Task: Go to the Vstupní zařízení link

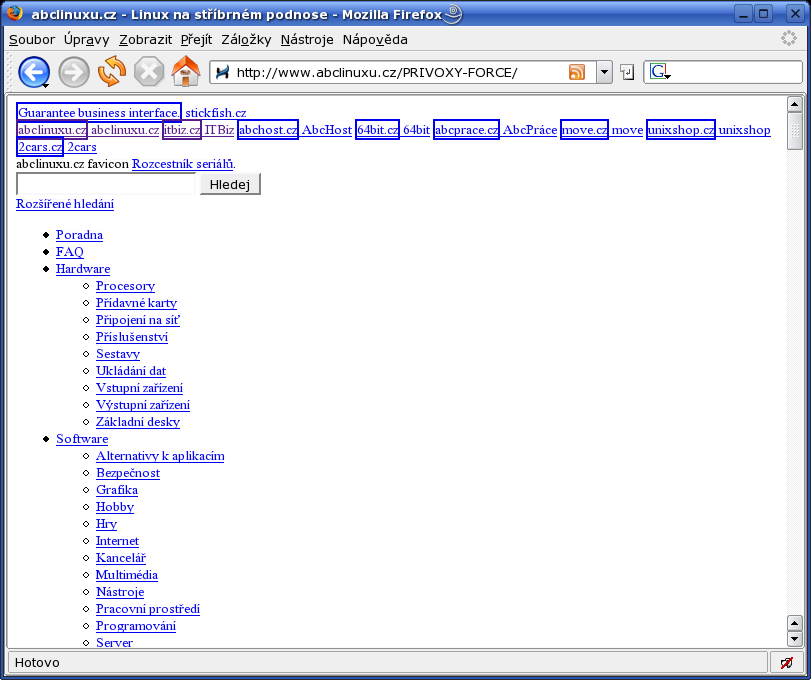Action: [139, 388]
